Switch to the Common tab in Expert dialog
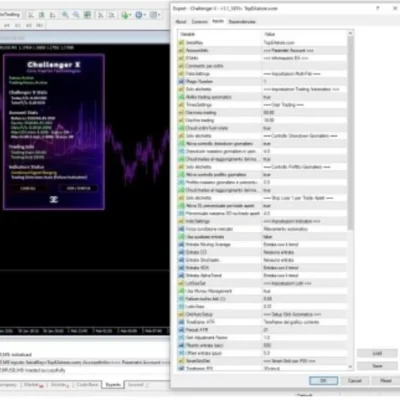 (x=199, y=22)
